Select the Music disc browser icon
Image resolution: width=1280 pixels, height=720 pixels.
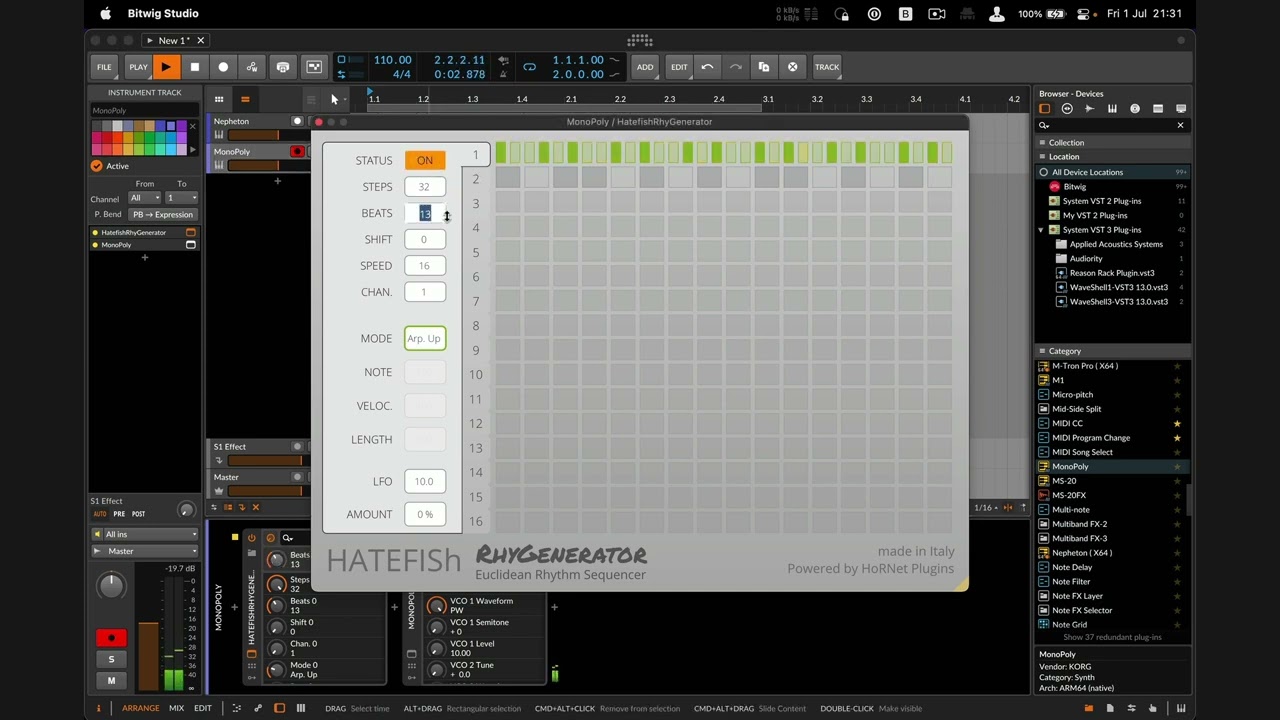[x=1135, y=108]
